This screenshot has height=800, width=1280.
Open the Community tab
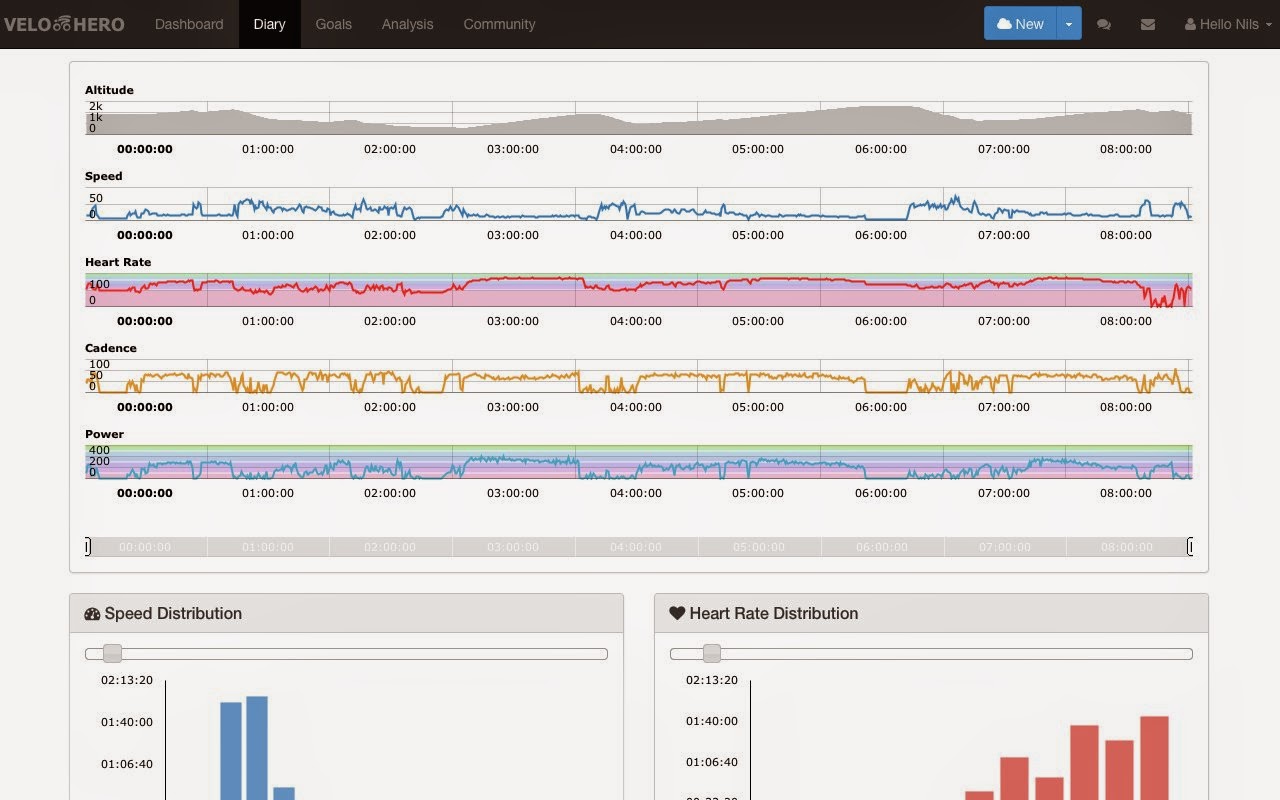499,24
